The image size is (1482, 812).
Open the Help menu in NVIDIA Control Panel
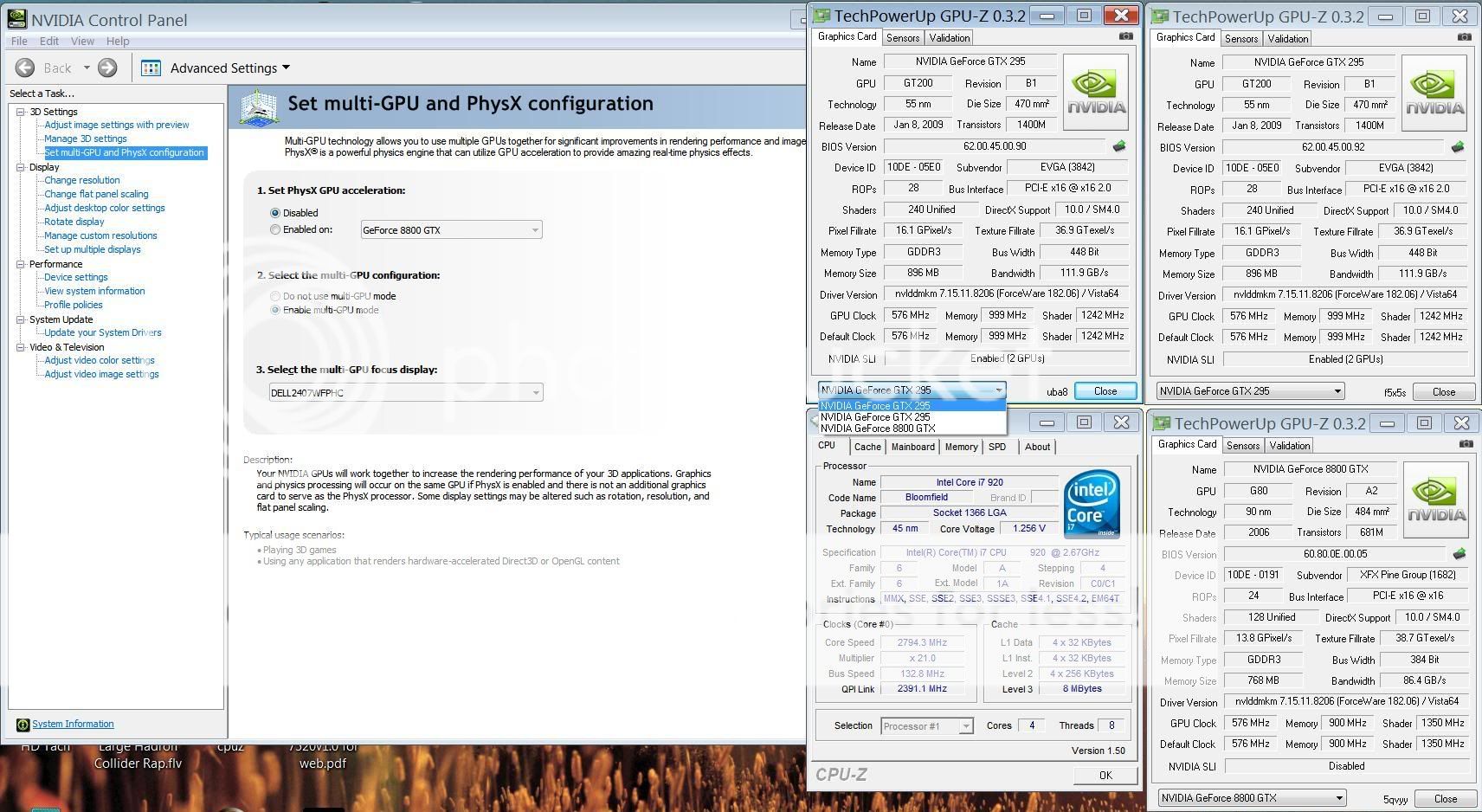tap(118, 41)
